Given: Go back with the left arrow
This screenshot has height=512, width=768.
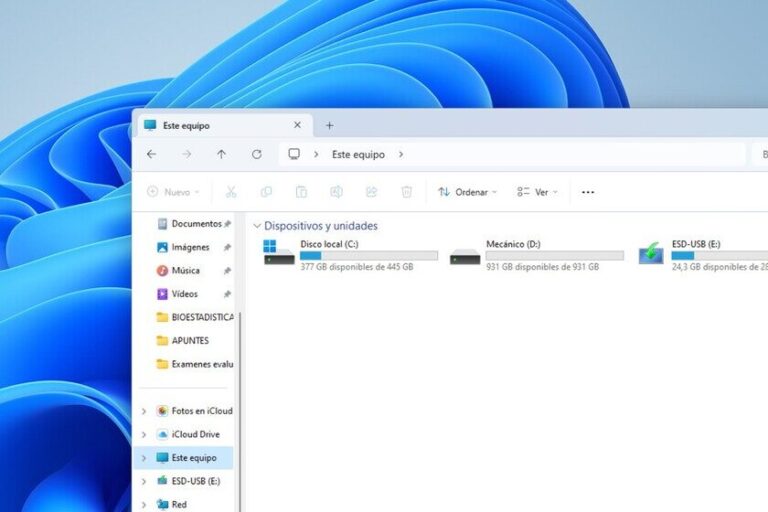Looking at the screenshot, I should click(x=151, y=154).
